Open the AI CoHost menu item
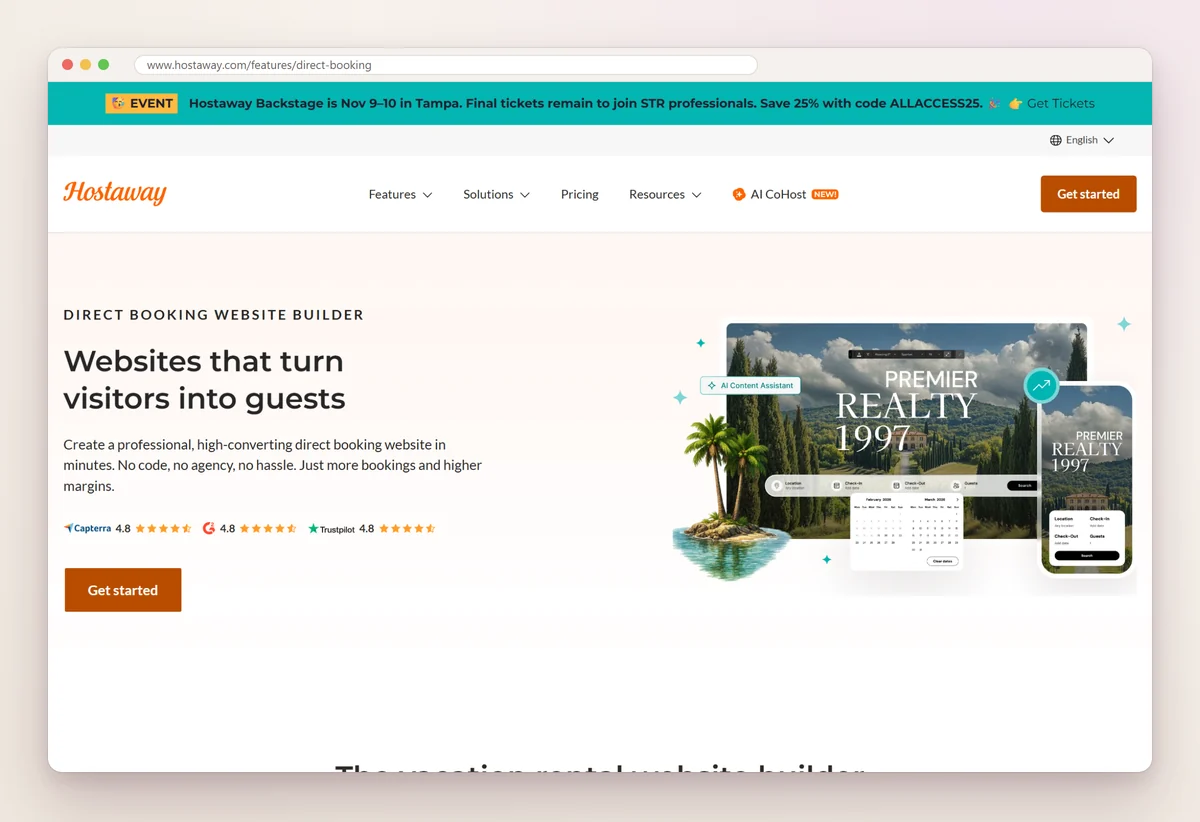1200x822 pixels. [785, 194]
